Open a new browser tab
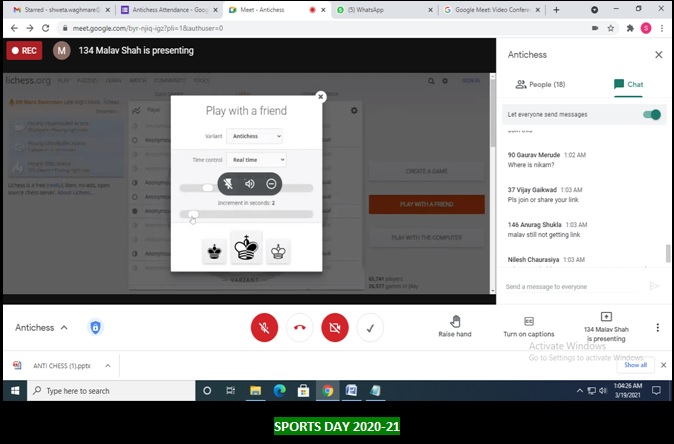The width and height of the screenshot is (674, 444). [556, 10]
